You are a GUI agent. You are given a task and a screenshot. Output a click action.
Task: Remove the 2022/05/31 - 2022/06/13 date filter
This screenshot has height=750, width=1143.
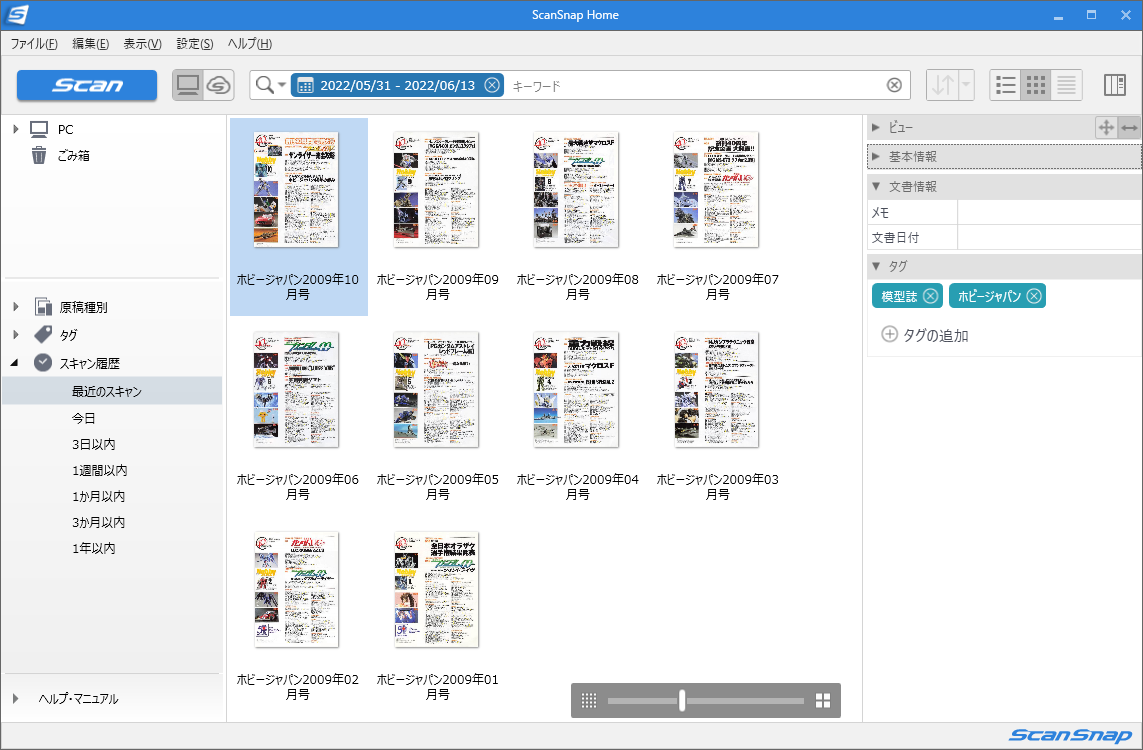492,85
